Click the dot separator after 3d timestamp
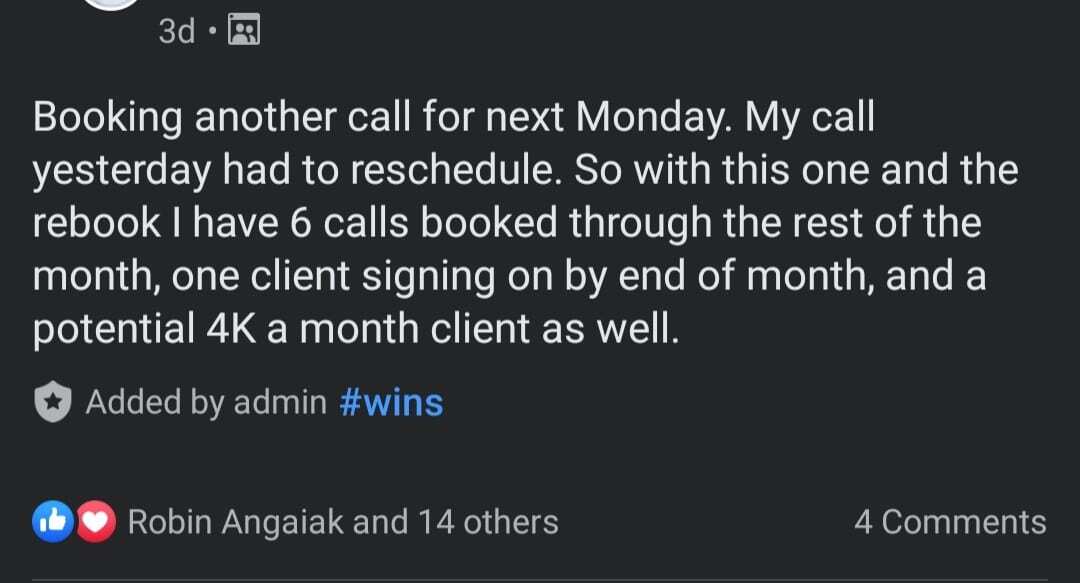Screen dimensions: 1080x583 pyautogui.click(x=212, y=30)
